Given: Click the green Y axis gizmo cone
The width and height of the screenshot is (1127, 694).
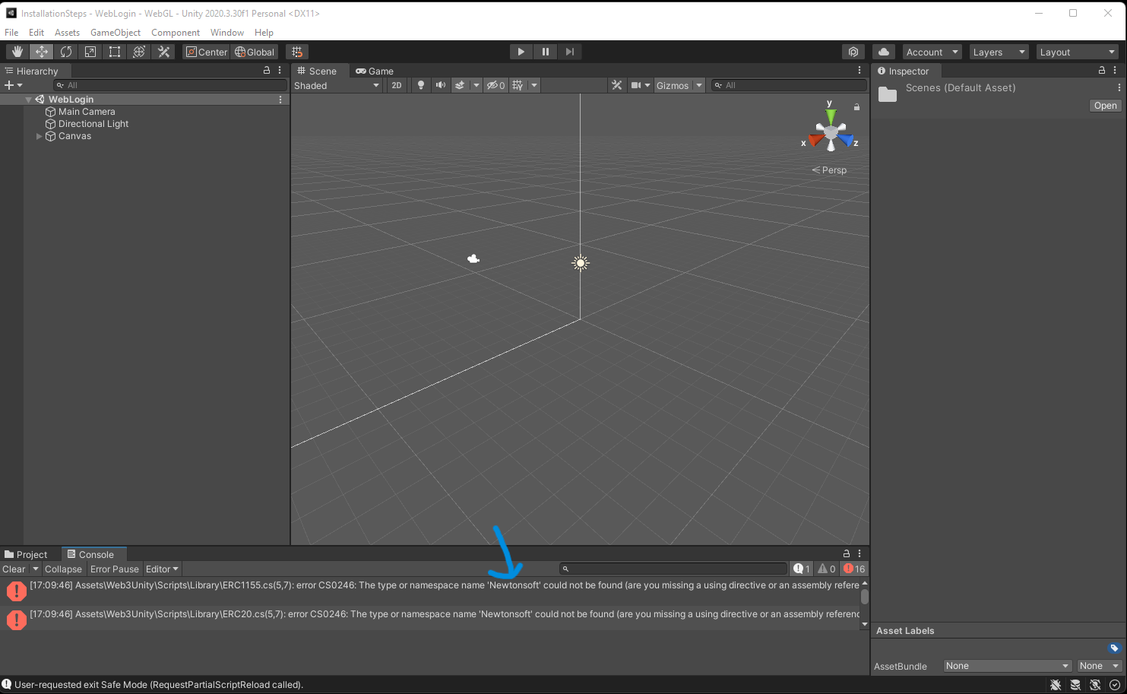Looking at the screenshot, I should [831, 116].
